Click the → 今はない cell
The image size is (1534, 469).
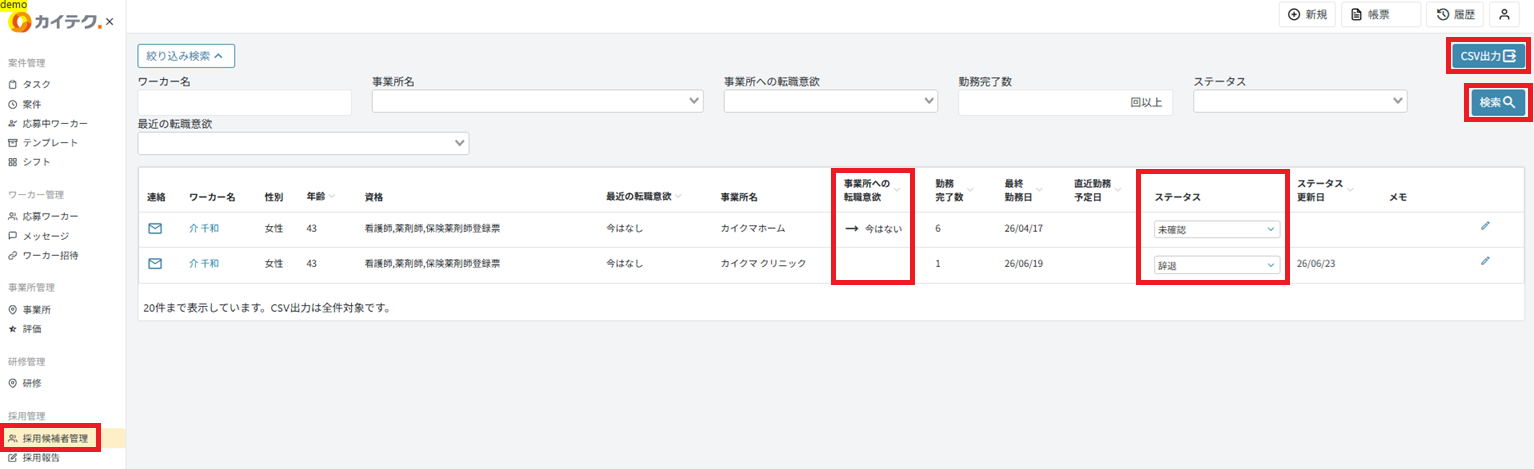pyautogui.click(x=873, y=229)
